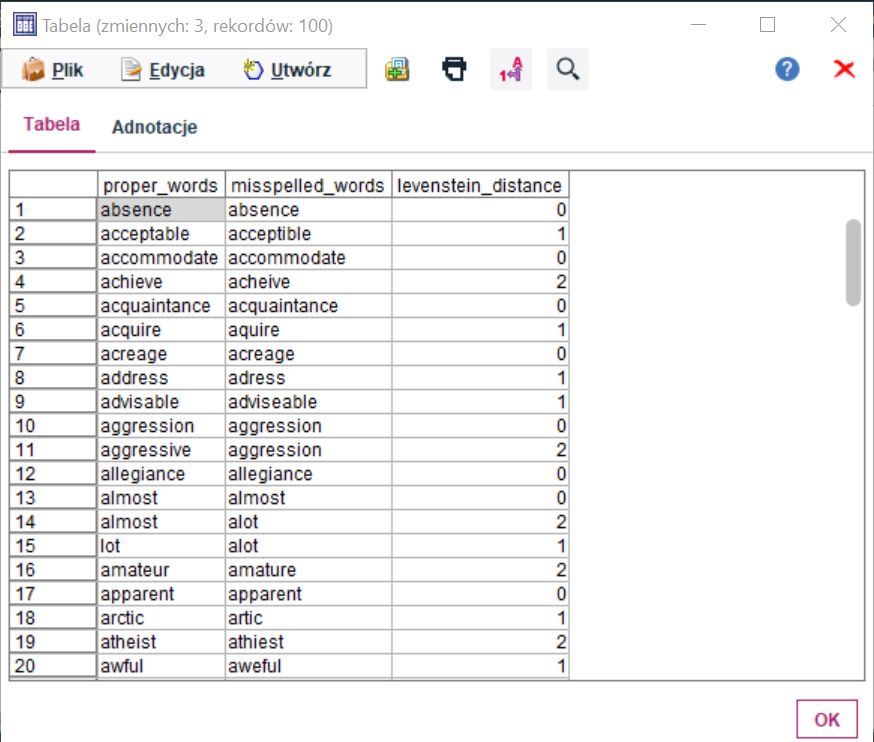
Task: Click the cell 'aweful'
Action: (308, 665)
